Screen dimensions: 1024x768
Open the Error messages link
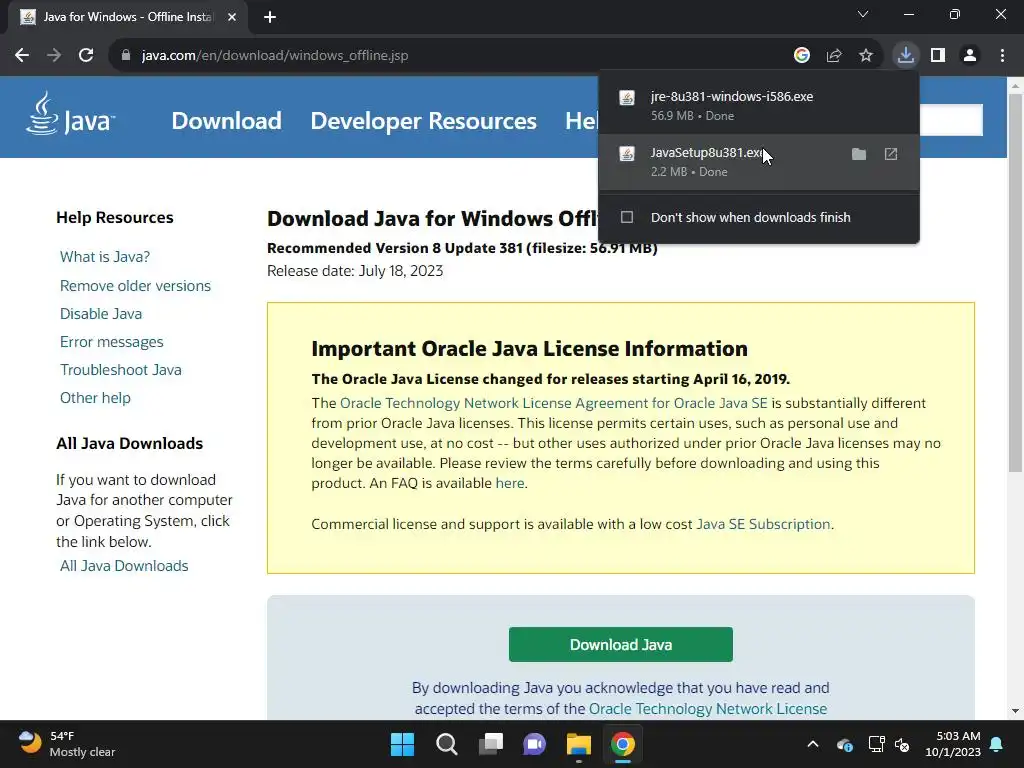click(x=112, y=342)
